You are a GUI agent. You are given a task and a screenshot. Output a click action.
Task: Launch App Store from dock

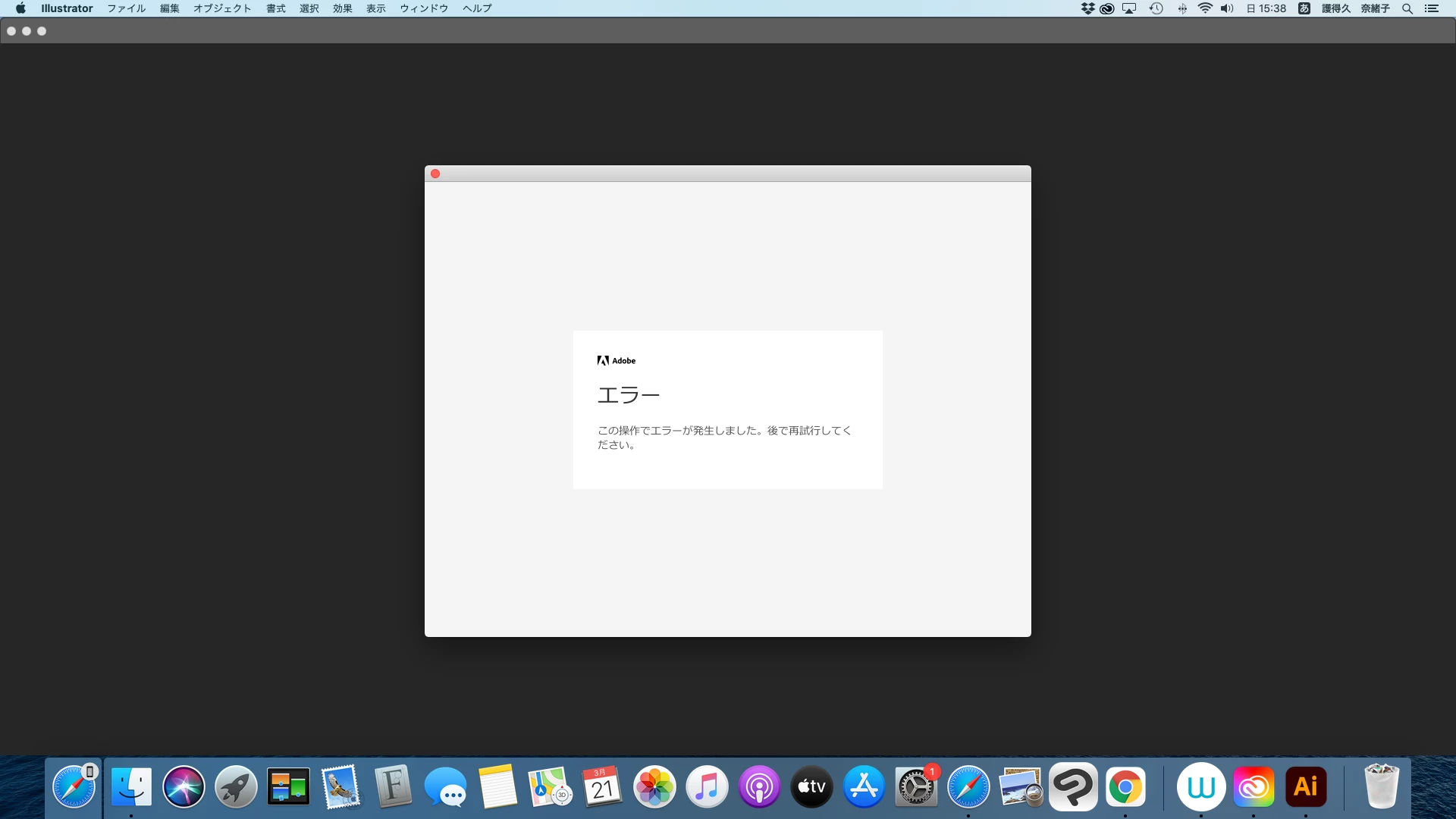[864, 787]
